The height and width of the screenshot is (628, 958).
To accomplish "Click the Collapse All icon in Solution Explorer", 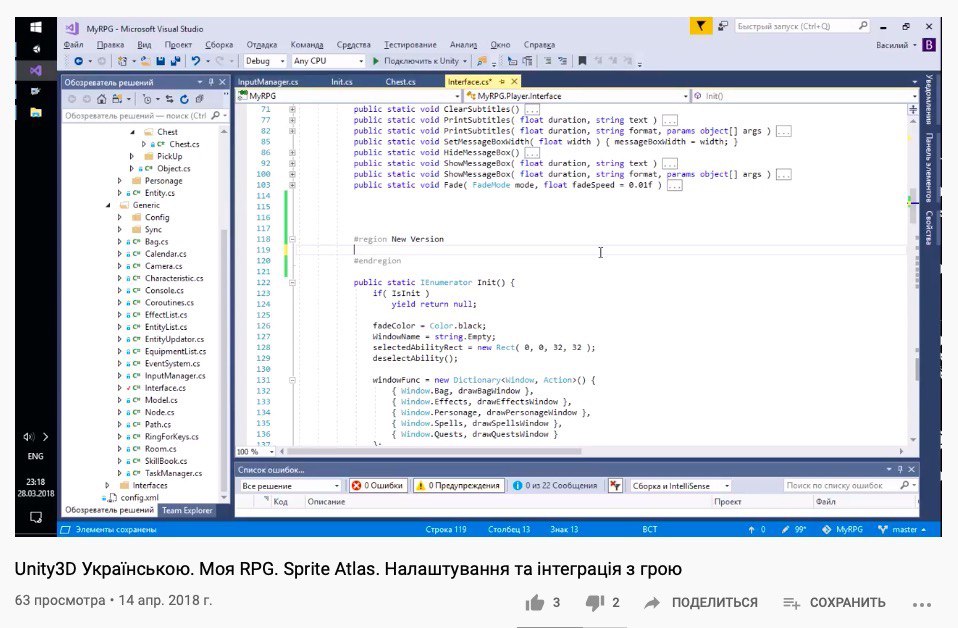I will pyautogui.click(x=199, y=99).
